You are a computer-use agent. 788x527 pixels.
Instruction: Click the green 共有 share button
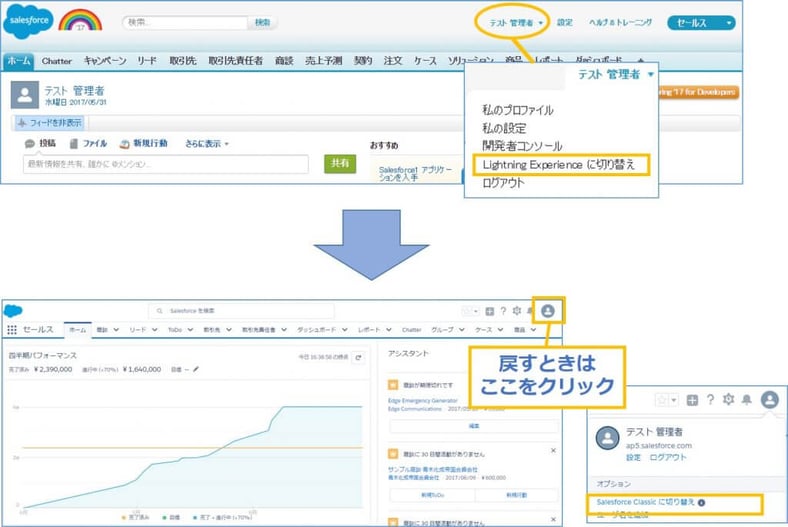pos(340,163)
